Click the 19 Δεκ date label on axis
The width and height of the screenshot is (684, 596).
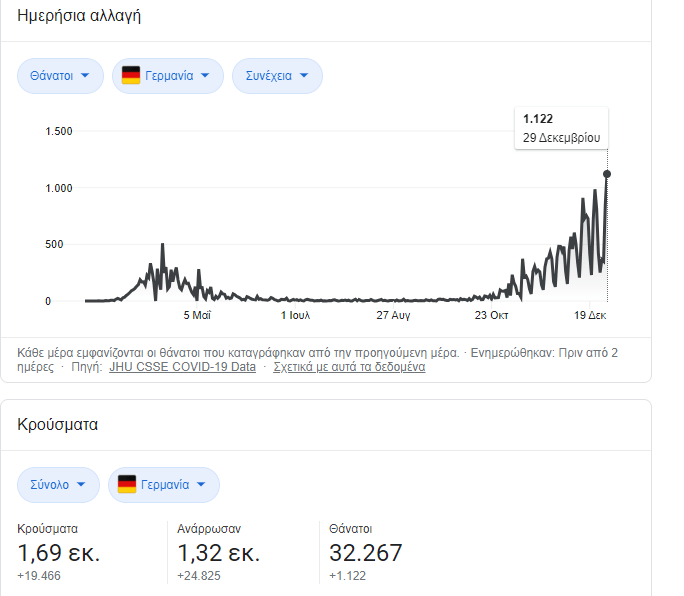tap(590, 316)
